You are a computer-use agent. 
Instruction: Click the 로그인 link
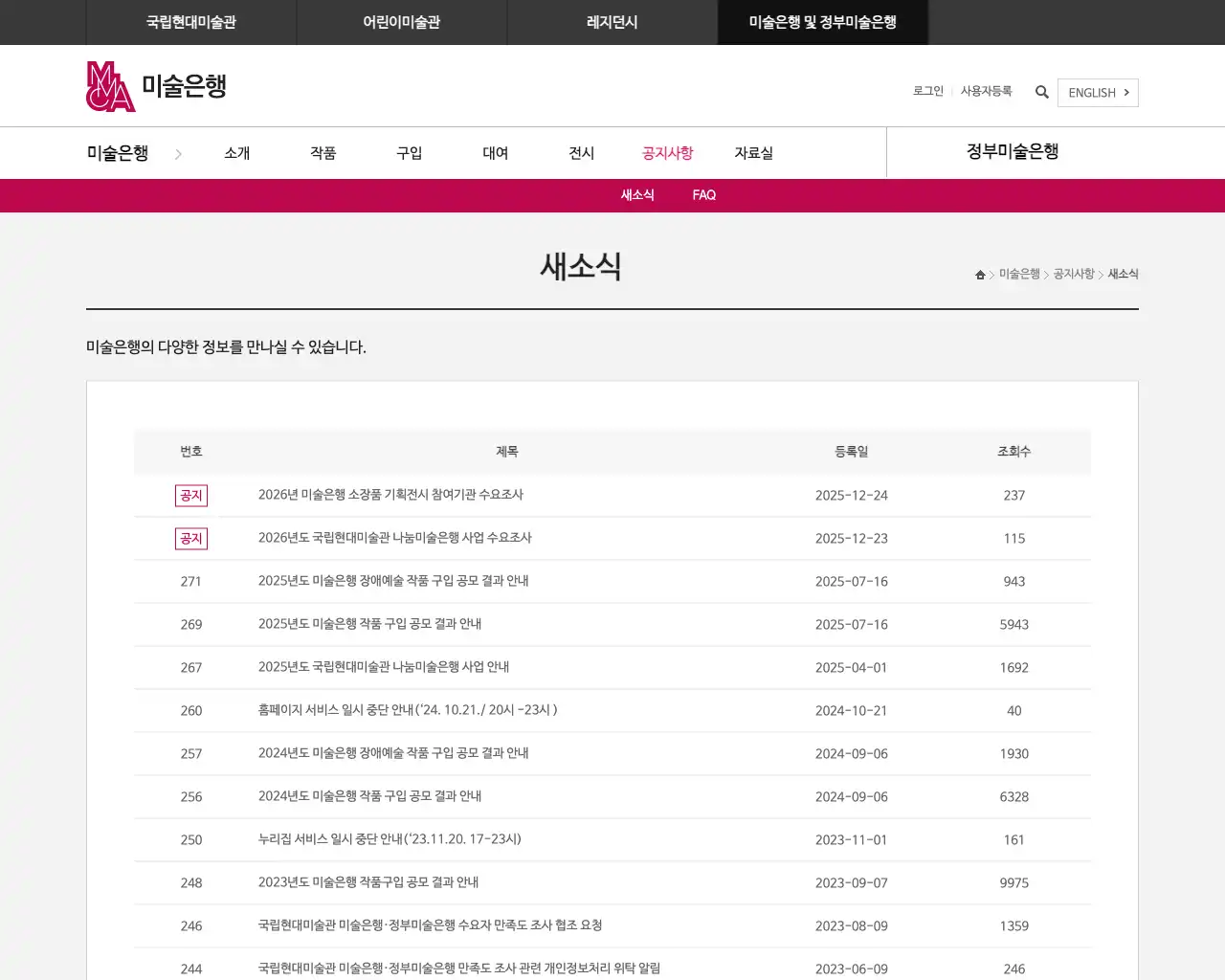coord(928,91)
